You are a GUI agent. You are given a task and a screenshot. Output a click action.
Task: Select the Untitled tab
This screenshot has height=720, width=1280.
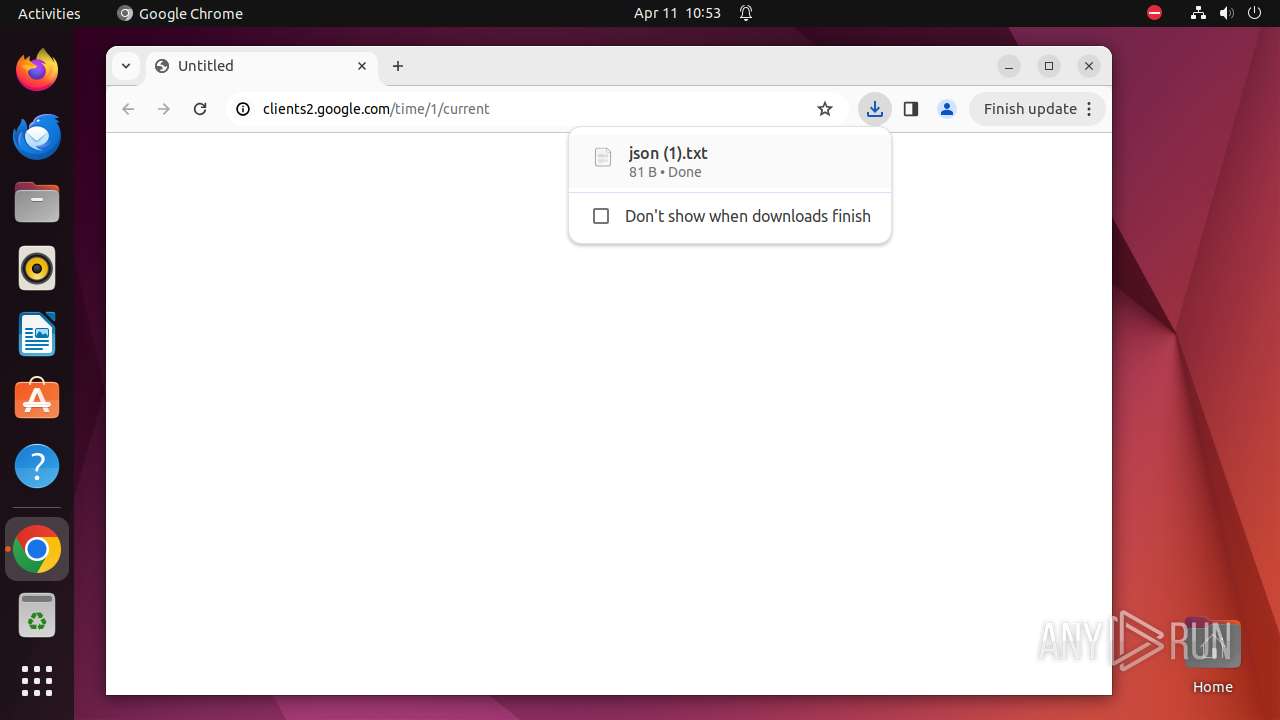pyautogui.click(x=262, y=66)
